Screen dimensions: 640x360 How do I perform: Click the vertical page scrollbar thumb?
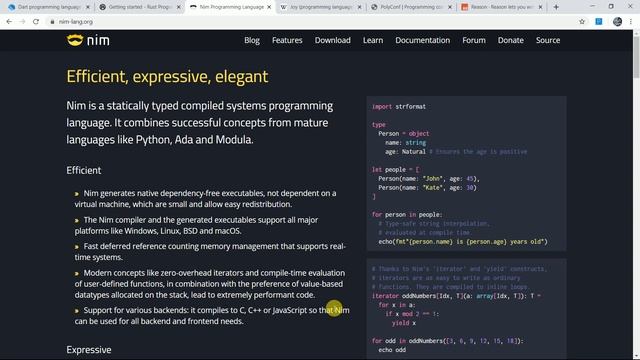click(636, 57)
